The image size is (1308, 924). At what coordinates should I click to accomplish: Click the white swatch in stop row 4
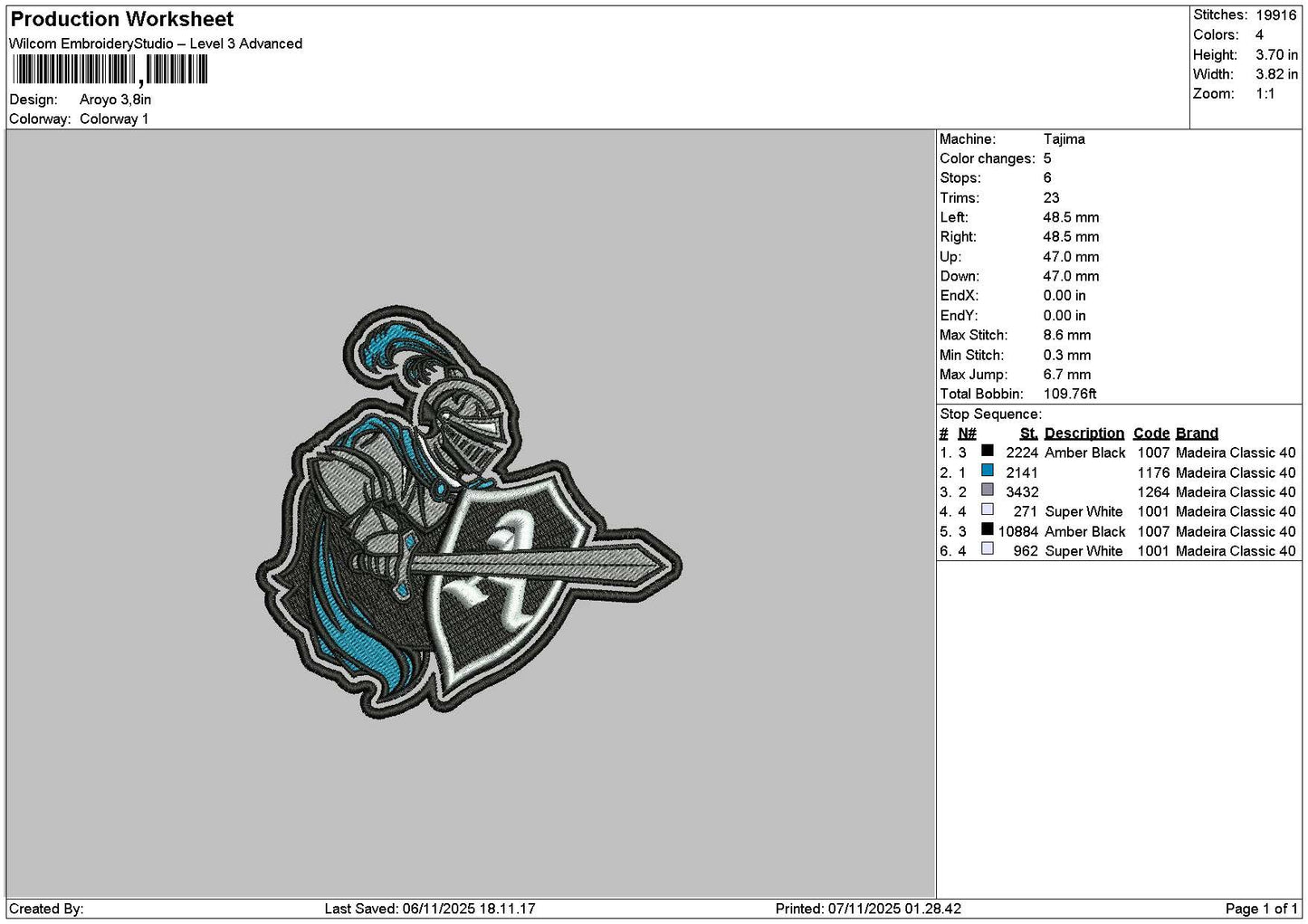point(988,510)
